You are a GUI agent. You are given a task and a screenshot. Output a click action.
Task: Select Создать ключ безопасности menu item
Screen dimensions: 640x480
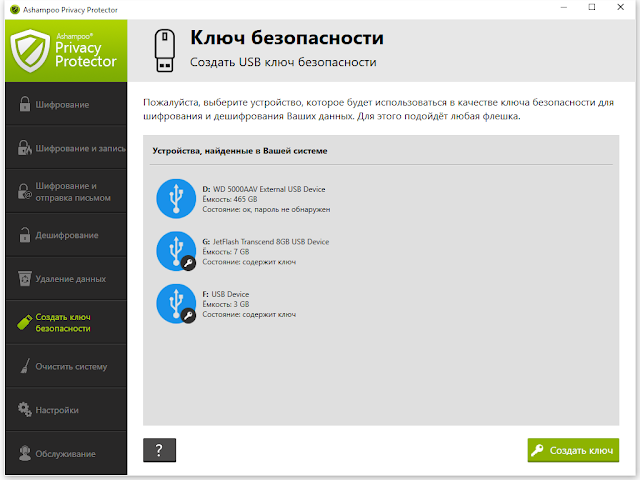coord(66,322)
